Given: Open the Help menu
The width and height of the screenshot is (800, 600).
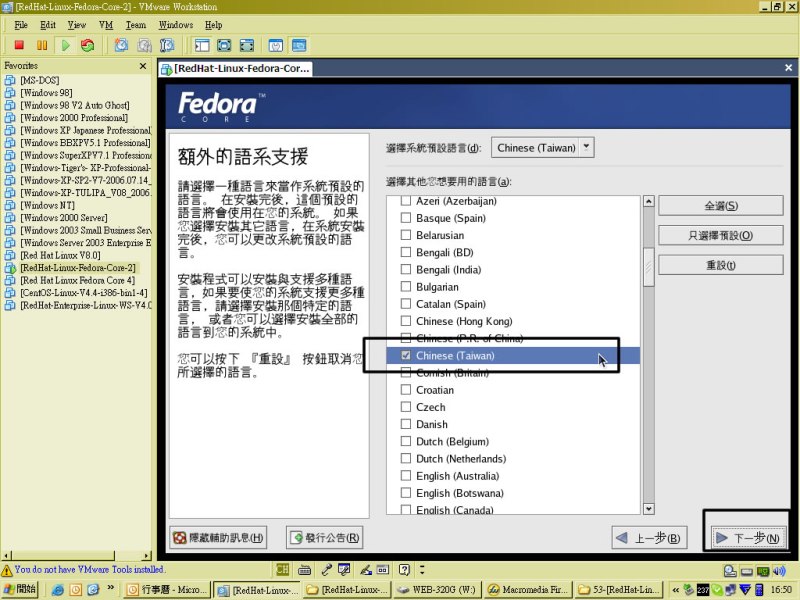Looking at the screenshot, I should 214,25.
